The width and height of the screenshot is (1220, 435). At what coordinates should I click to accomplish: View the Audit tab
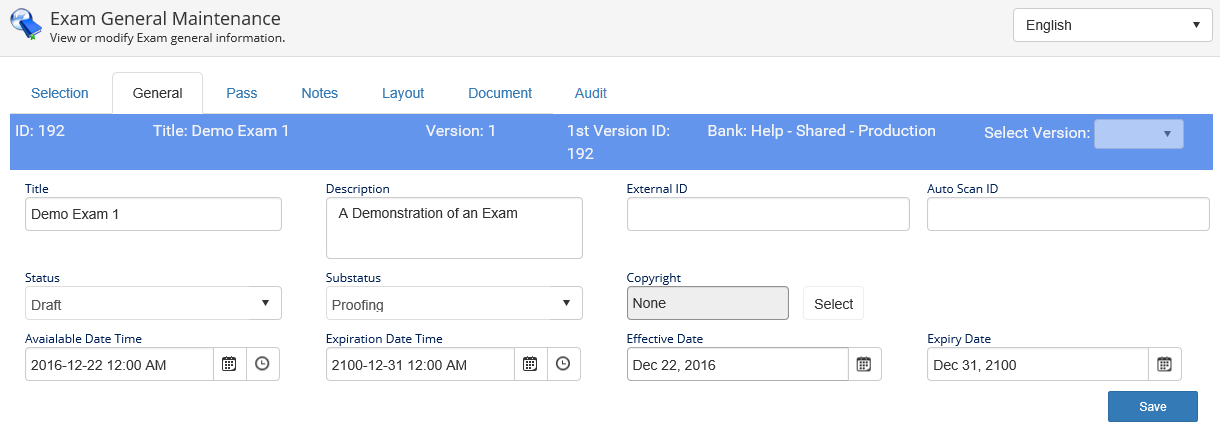point(590,93)
